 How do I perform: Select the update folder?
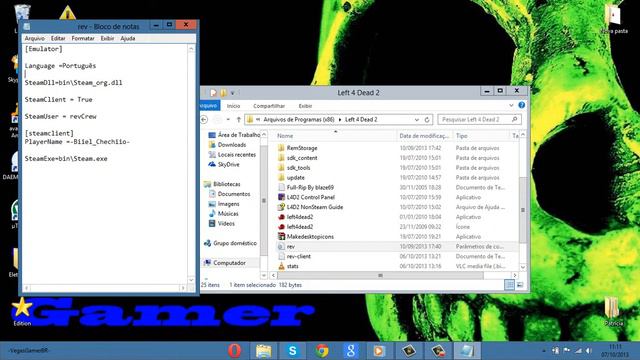pyautogui.click(x=291, y=178)
